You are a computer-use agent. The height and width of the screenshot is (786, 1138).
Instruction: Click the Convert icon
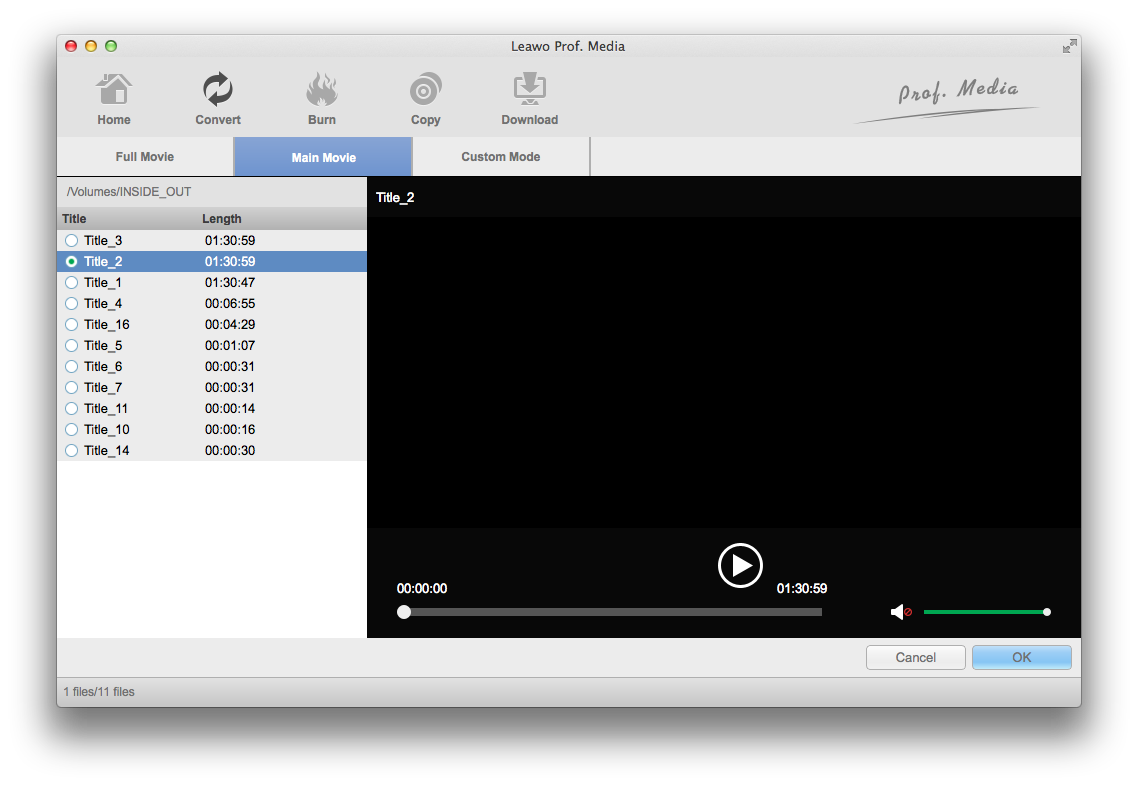pyautogui.click(x=218, y=91)
